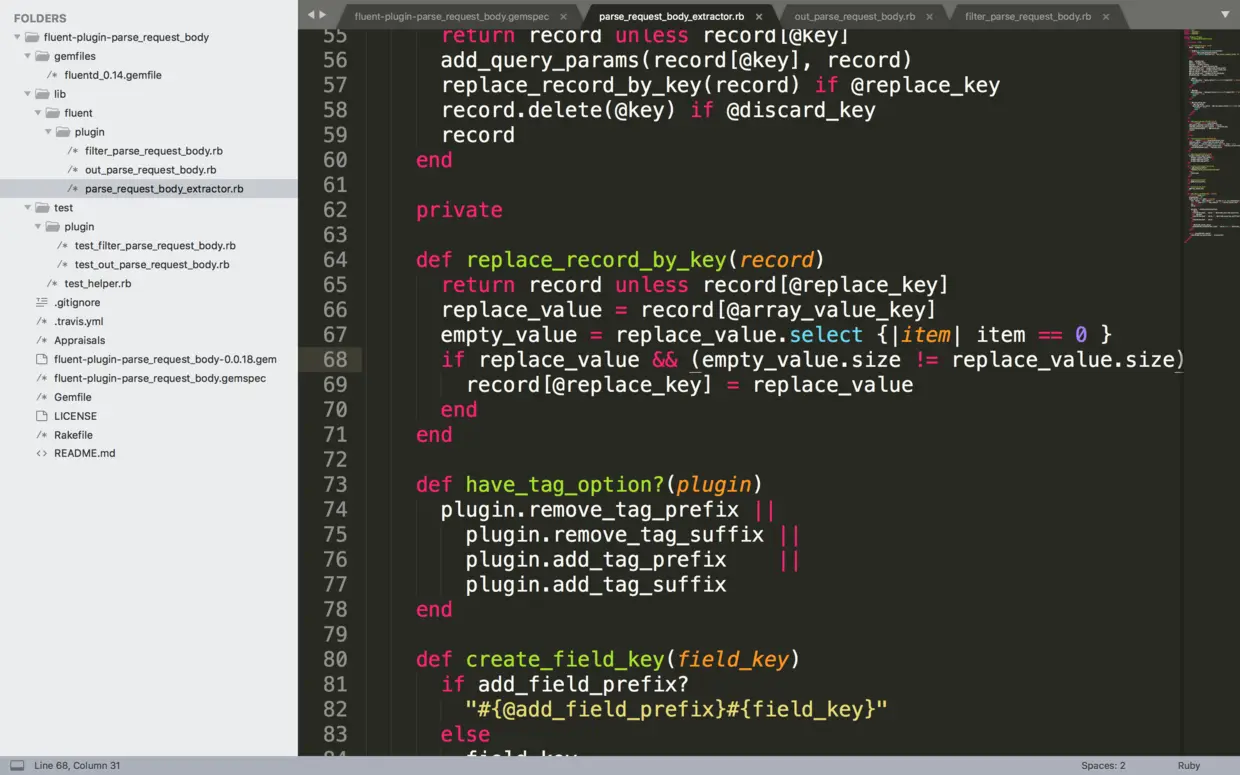Click the Appraisals code file icon
This screenshot has height=775, width=1240.
(x=42, y=340)
